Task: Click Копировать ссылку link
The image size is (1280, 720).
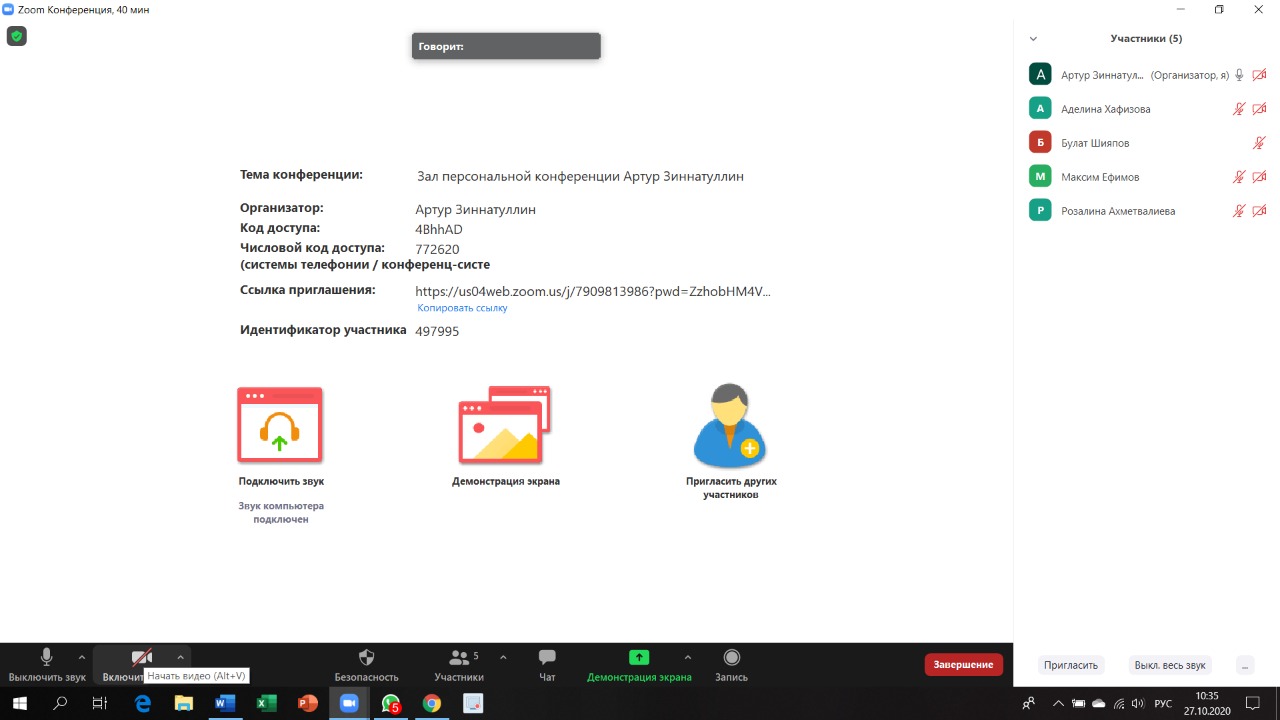Action: click(x=462, y=308)
